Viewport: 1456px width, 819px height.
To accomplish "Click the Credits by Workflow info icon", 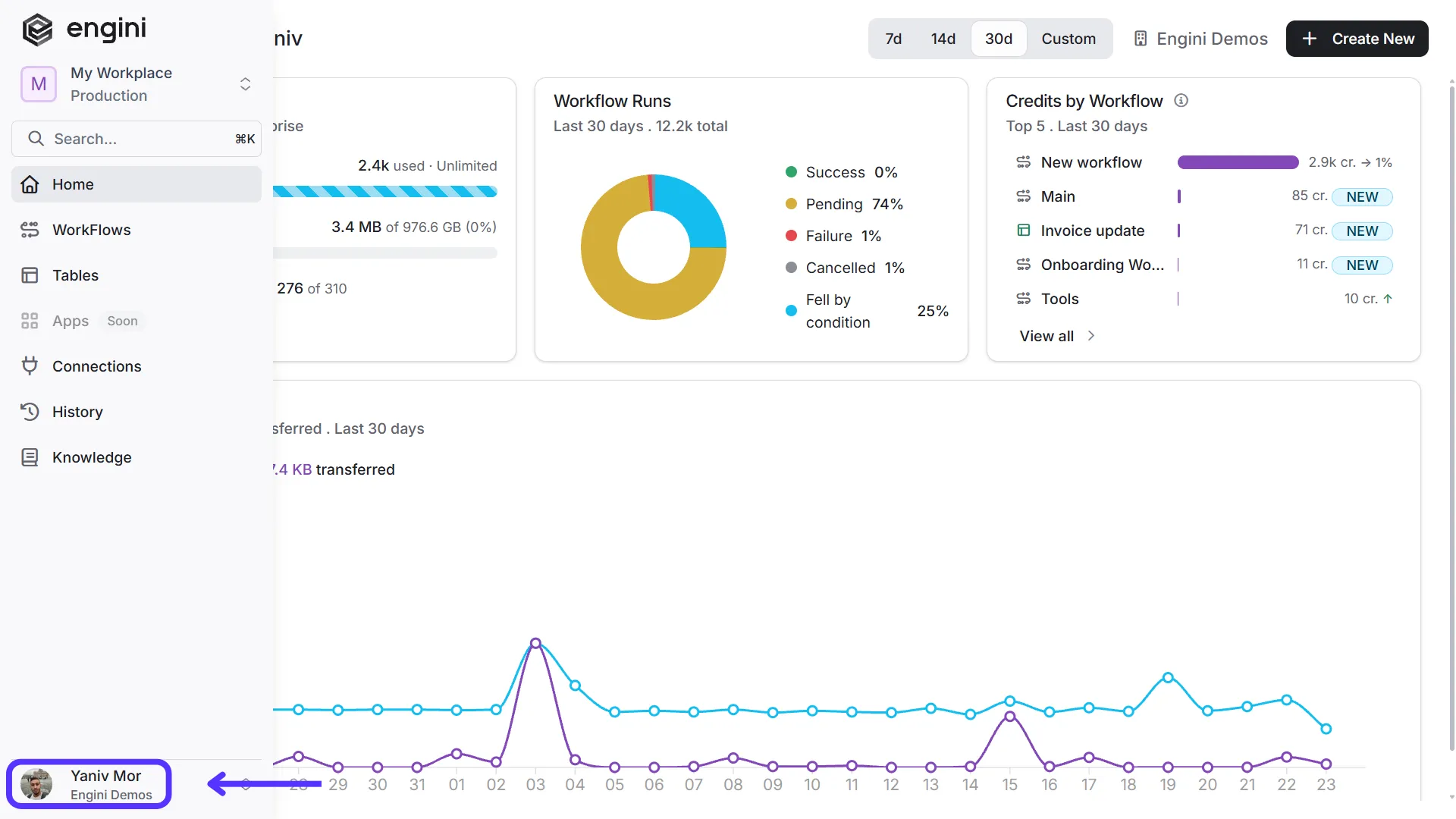I will point(1181,100).
